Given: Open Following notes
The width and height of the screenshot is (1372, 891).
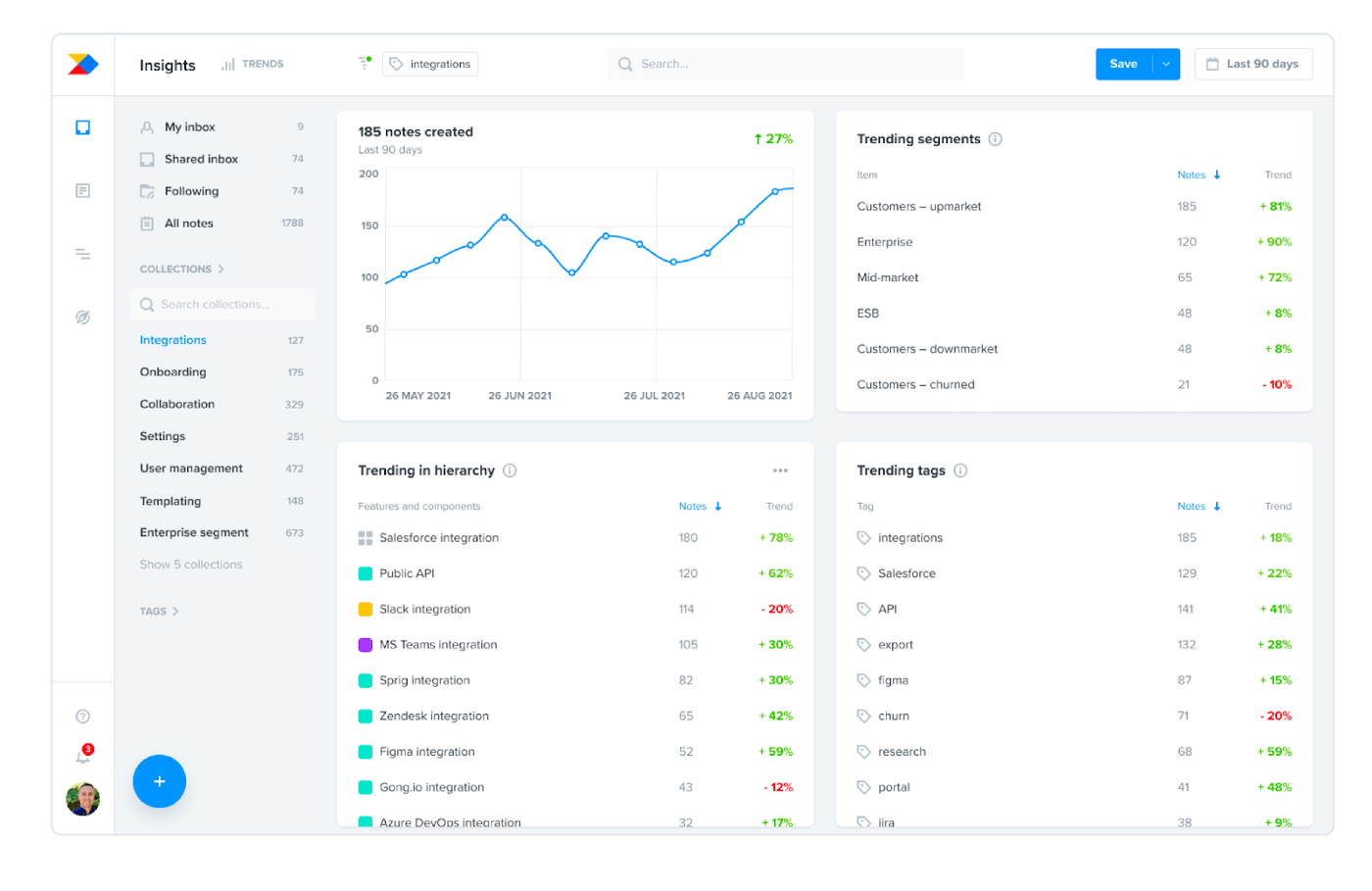Looking at the screenshot, I should [x=222, y=191].
